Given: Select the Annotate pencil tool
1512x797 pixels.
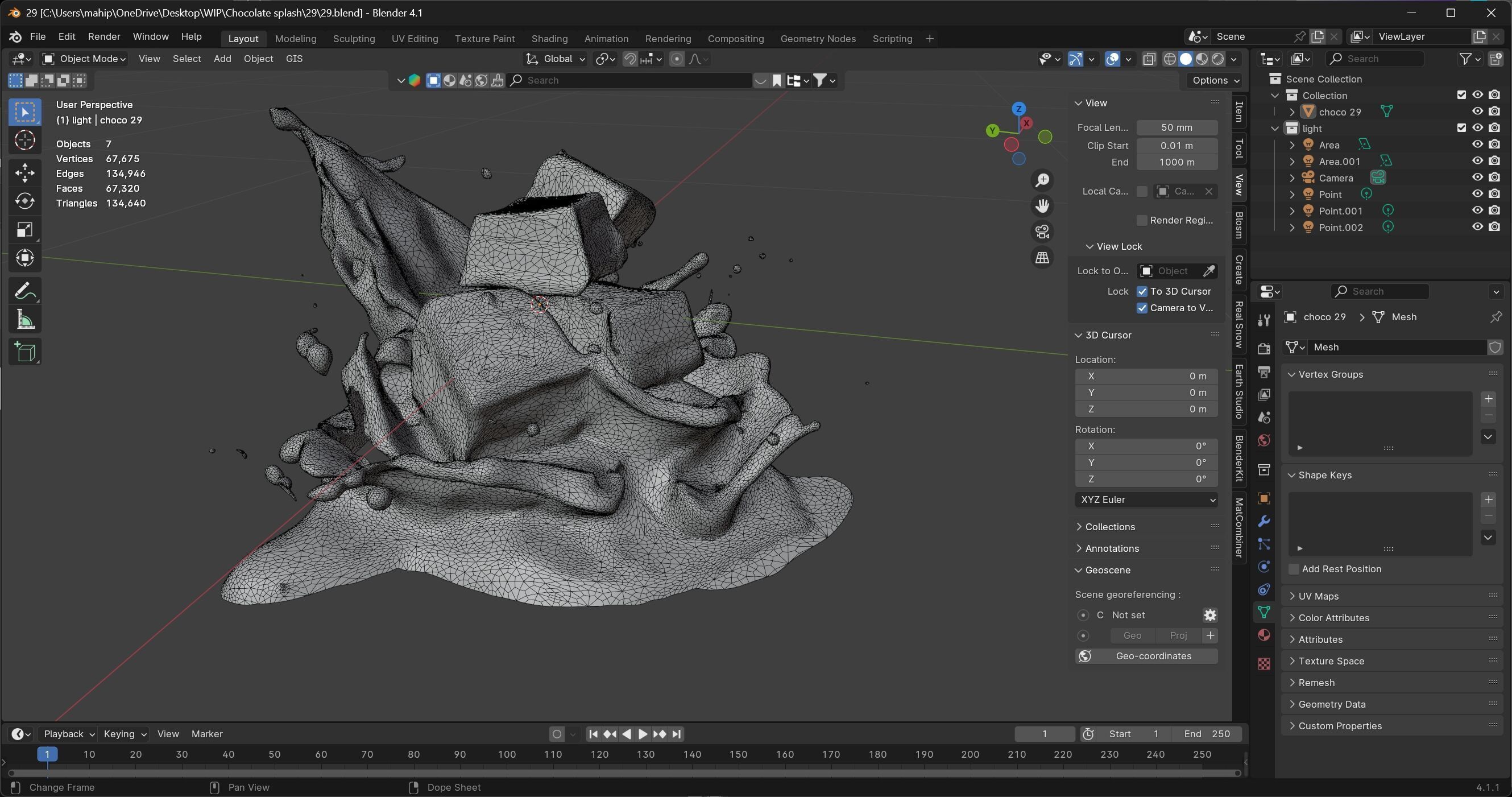Looking at the screenshot, I should click(24, 291).
